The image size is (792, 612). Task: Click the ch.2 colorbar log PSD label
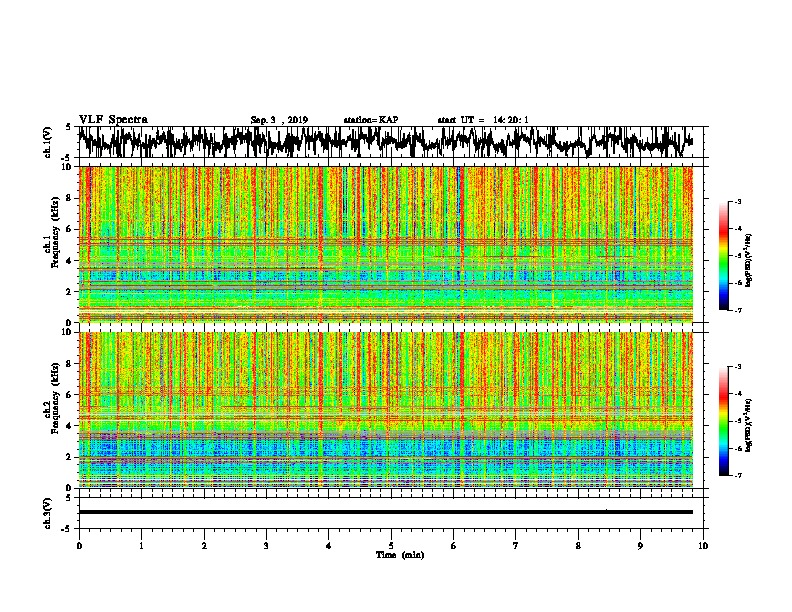pos(749,425)
